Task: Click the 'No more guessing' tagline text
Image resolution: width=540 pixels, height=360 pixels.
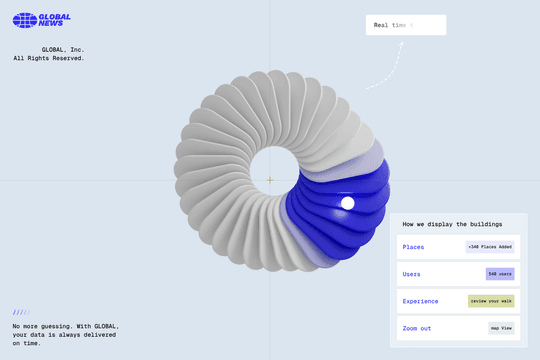Action: [x=65, y=335]
